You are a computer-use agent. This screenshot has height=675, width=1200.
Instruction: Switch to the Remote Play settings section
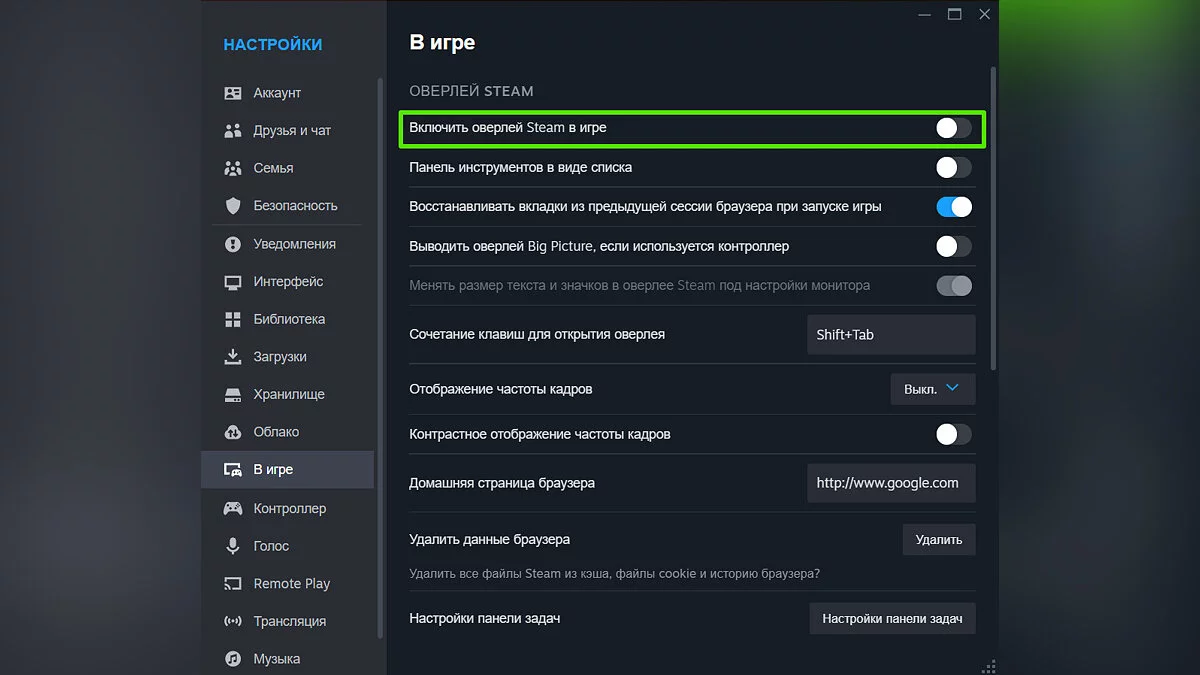click(x=291, y=584)
